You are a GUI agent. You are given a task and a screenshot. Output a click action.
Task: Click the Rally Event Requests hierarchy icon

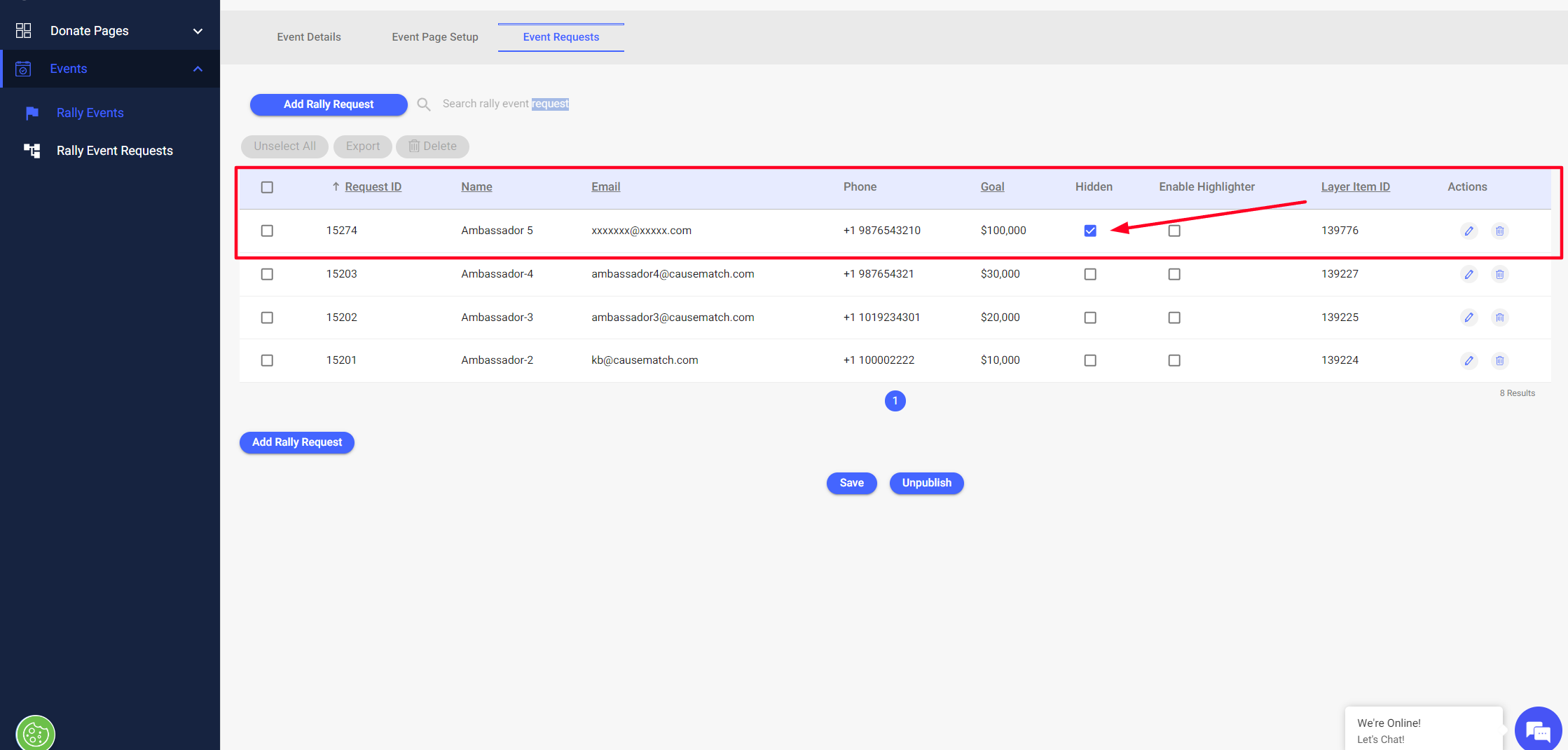(32, 151)
